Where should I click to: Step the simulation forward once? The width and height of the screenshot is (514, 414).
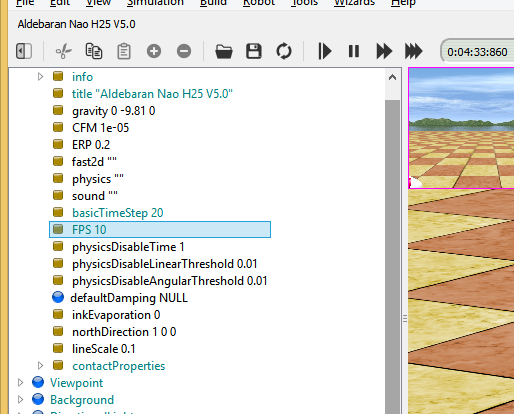324,51
